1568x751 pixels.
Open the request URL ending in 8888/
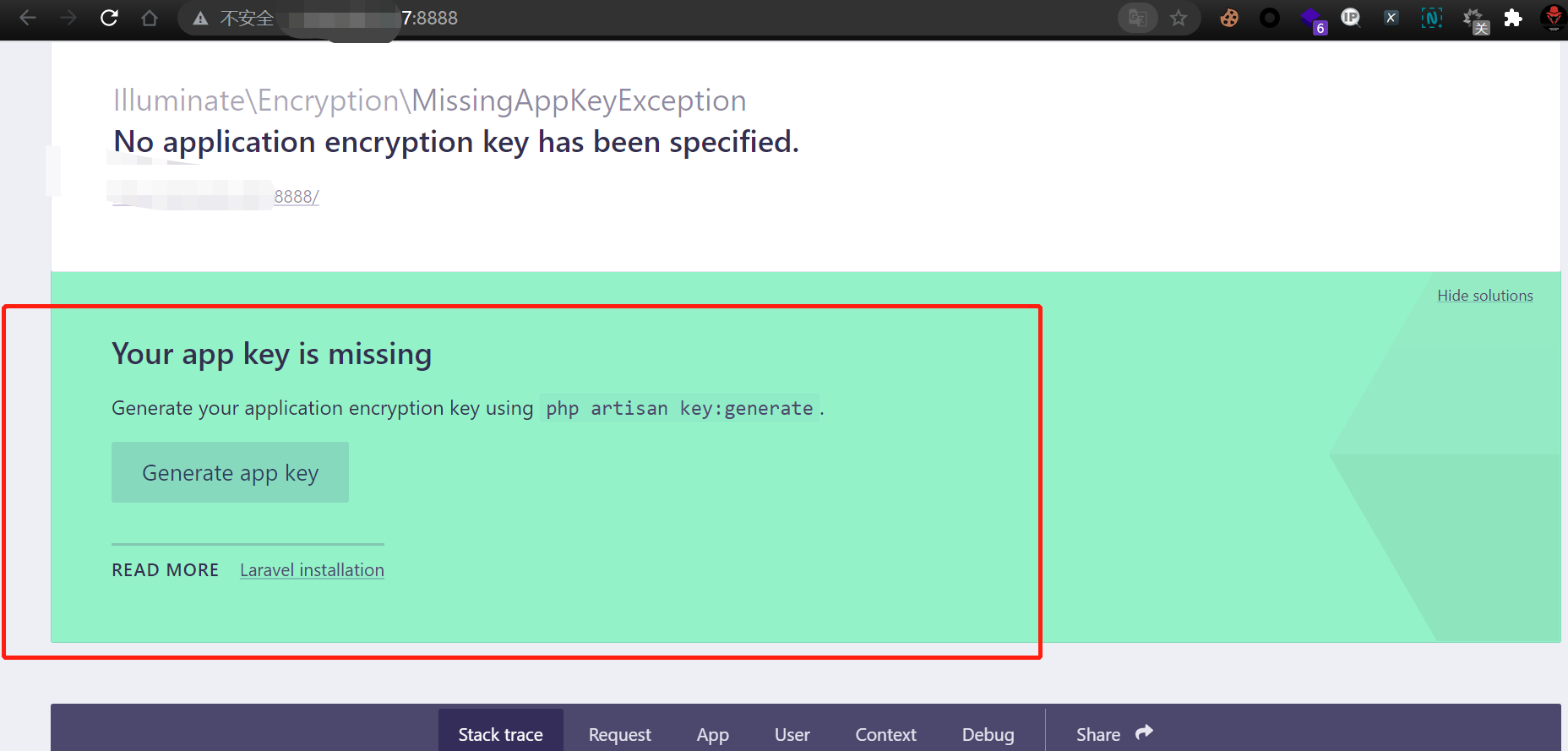point(215,196)
